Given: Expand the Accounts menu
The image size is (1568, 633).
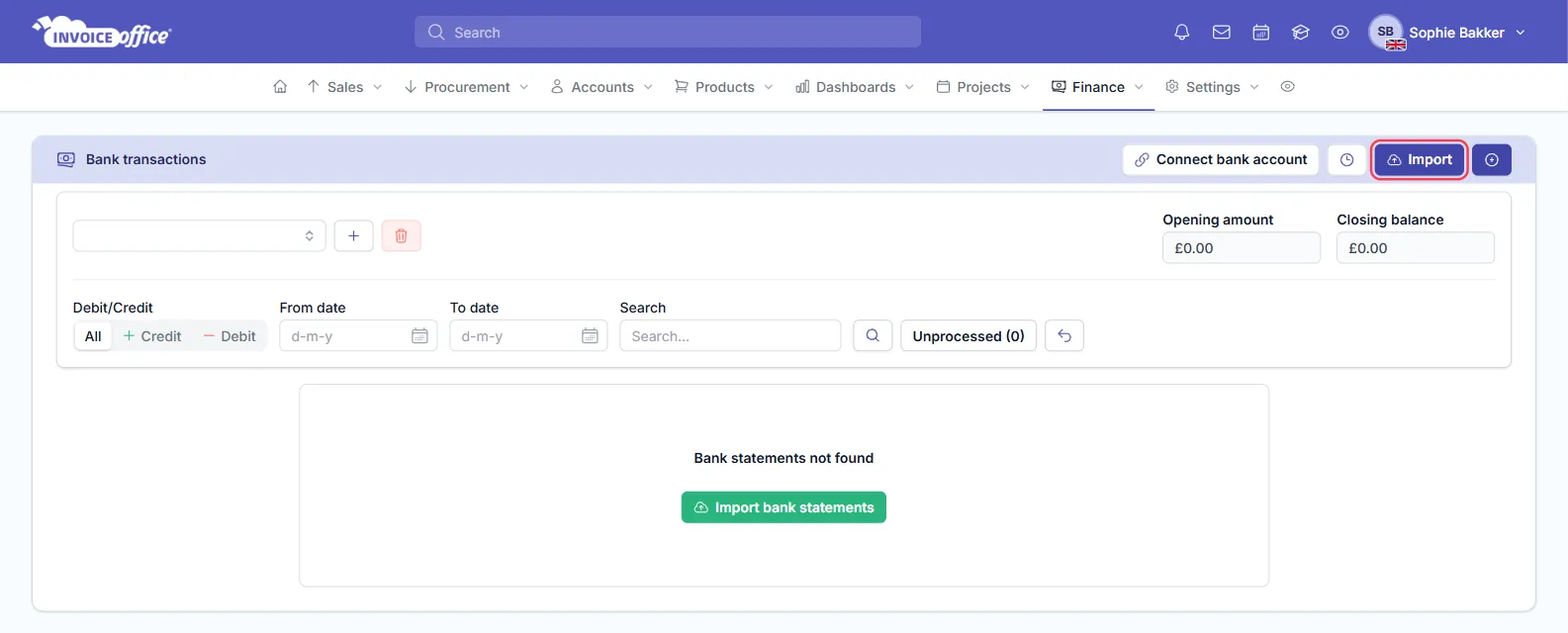Looking at the screenshot, I should point(602,87).
